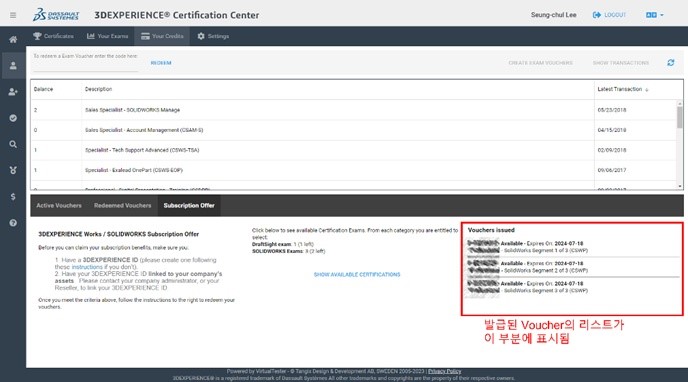688x382 pixels.
Task: Click date 05/23/2018 cell
Action: coord(612,110)
